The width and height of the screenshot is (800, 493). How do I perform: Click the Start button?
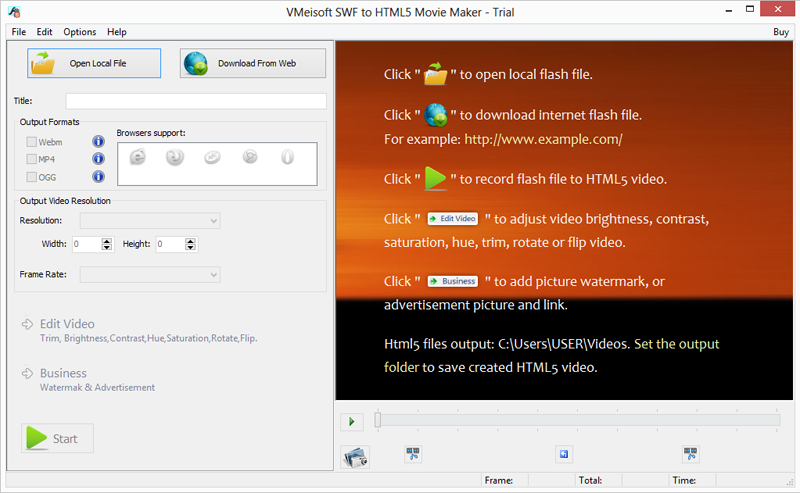(57, 438)
